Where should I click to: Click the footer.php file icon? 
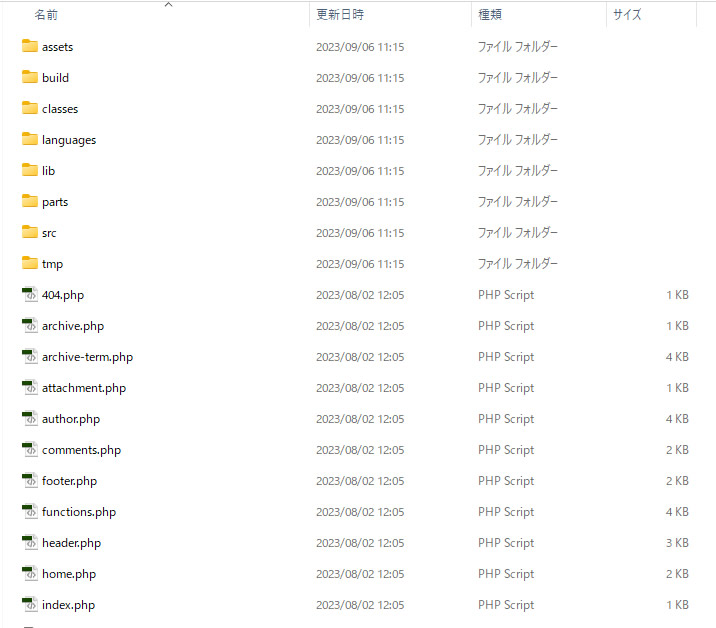coord(29,481)
